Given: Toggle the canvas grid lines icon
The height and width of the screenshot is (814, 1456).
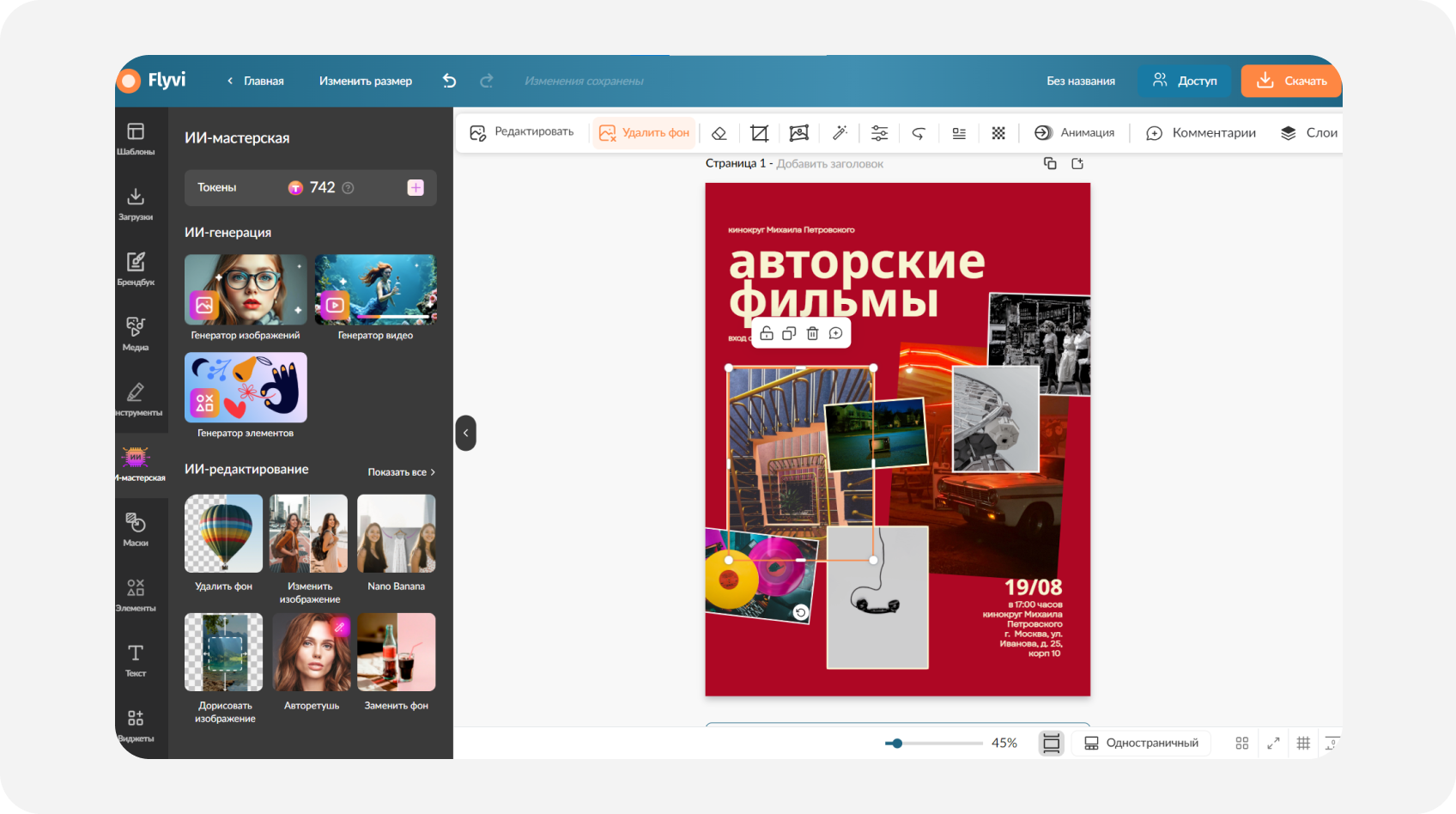Looking at the screenshot, I should [1303, 744].
